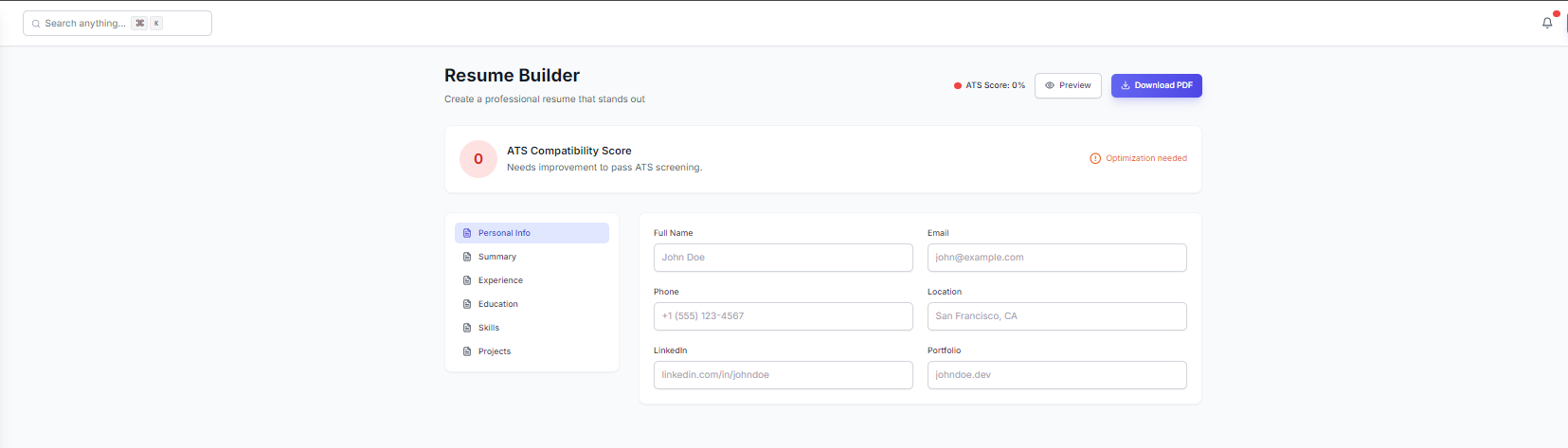Click the Summary document icon
Viewport: 1568px width, 448px height.
pos(467,257)
